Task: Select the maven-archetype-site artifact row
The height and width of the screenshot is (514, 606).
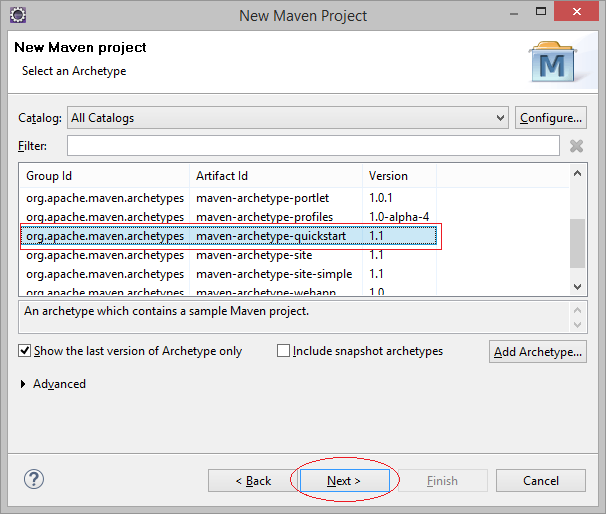Action: point(228,255)
